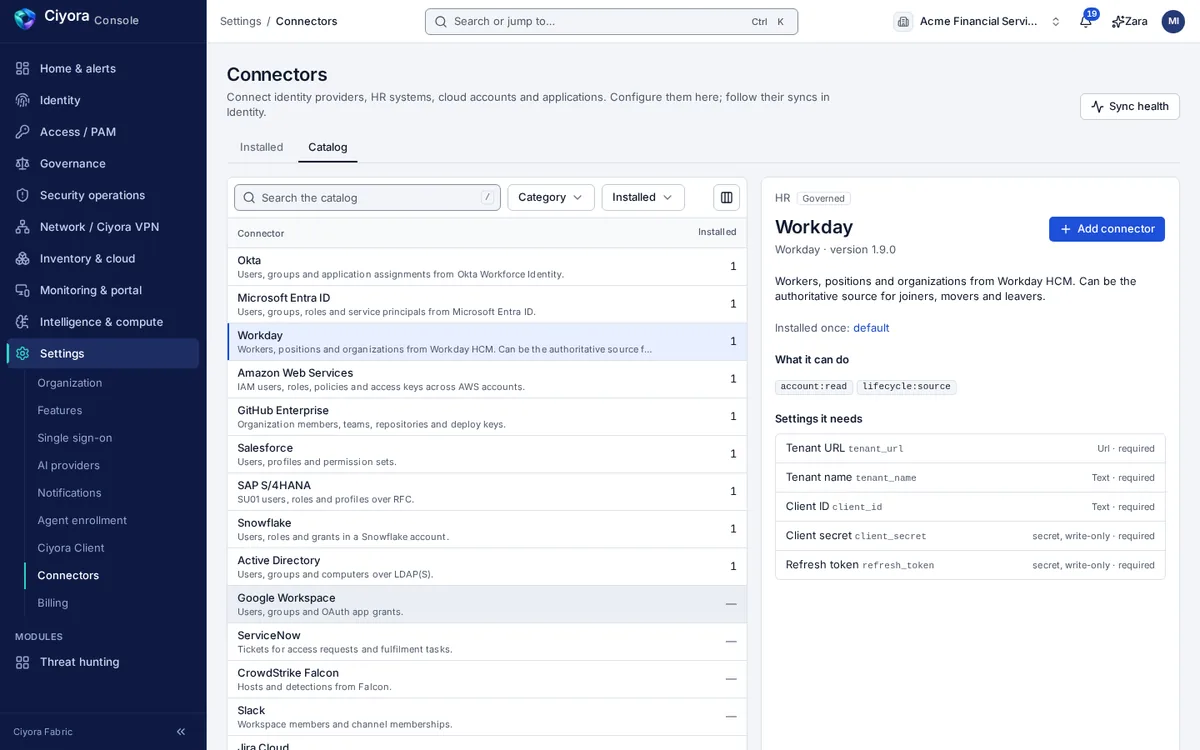Click the Sync health pulse icon
Screen dimensions: 1200x750
coord(1097,106)
